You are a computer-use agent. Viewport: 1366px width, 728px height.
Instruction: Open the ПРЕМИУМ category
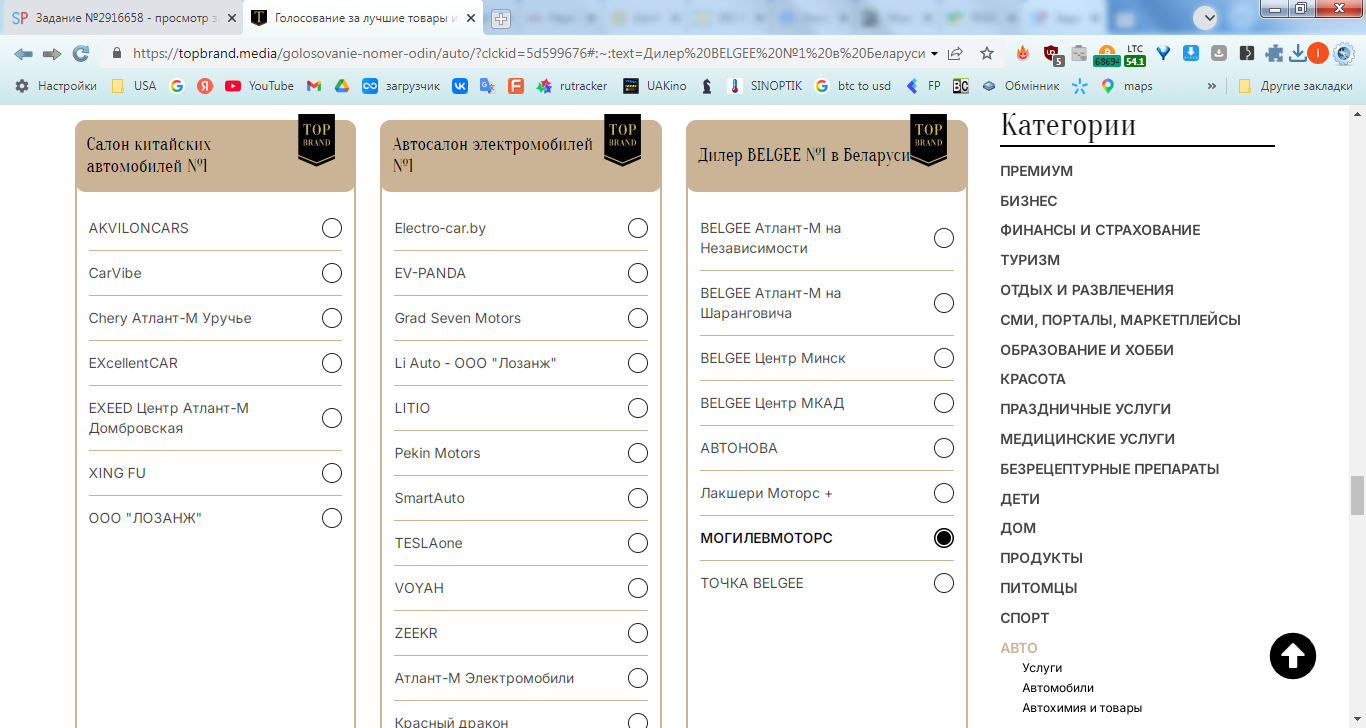1036,171
